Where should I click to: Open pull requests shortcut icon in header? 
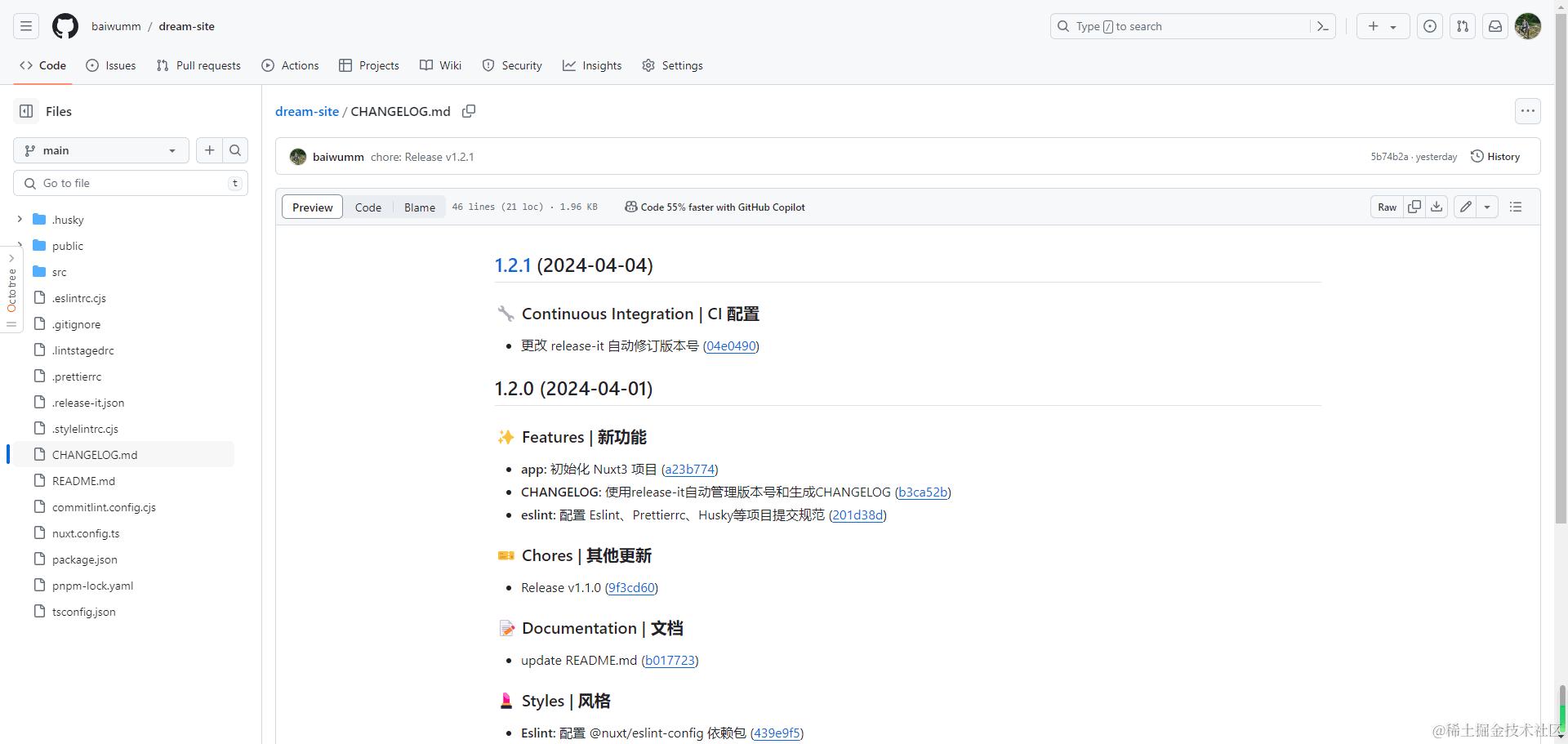(x=1463, y=26)
